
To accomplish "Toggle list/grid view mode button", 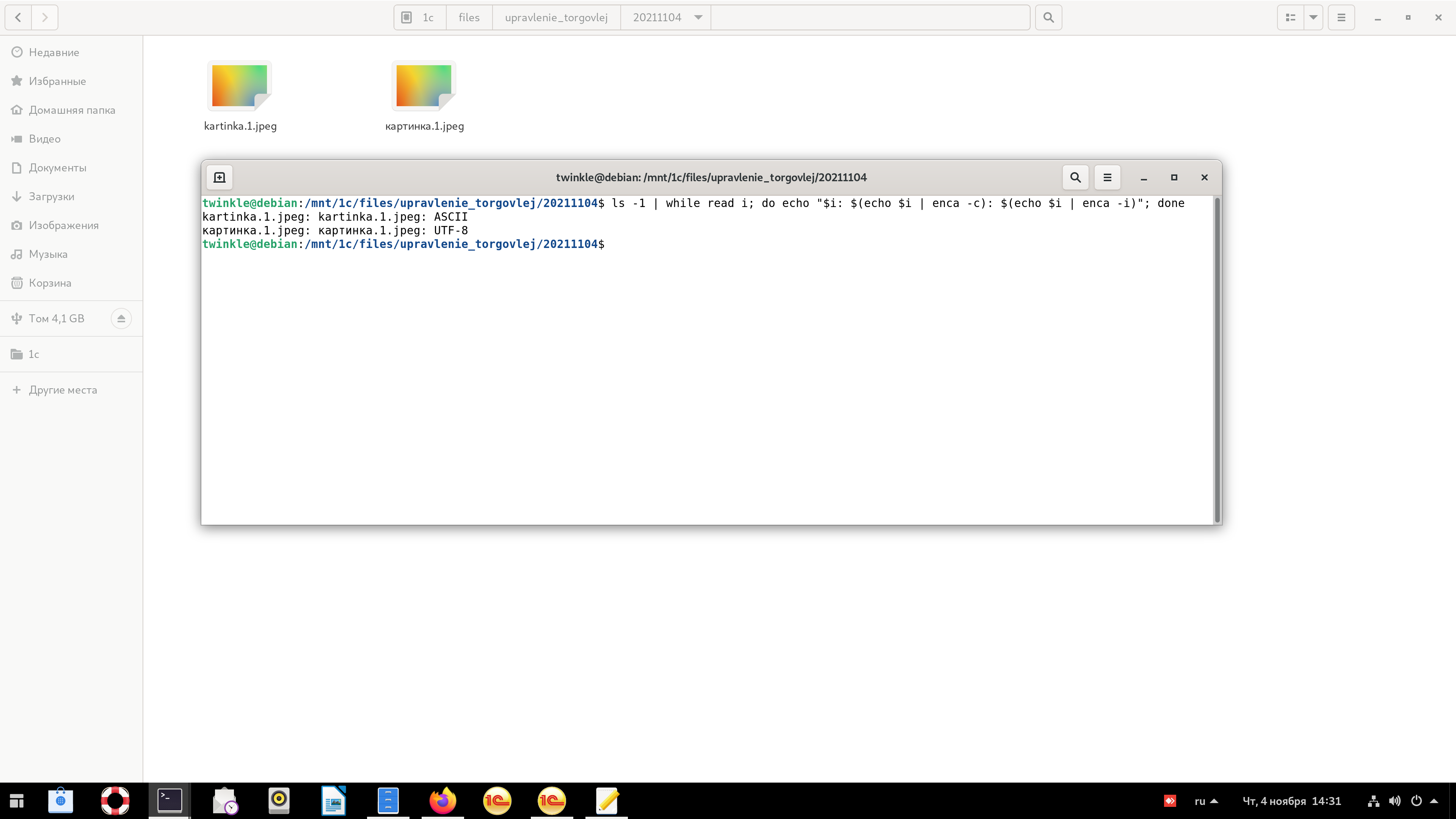I will (x=1290, y=17).
